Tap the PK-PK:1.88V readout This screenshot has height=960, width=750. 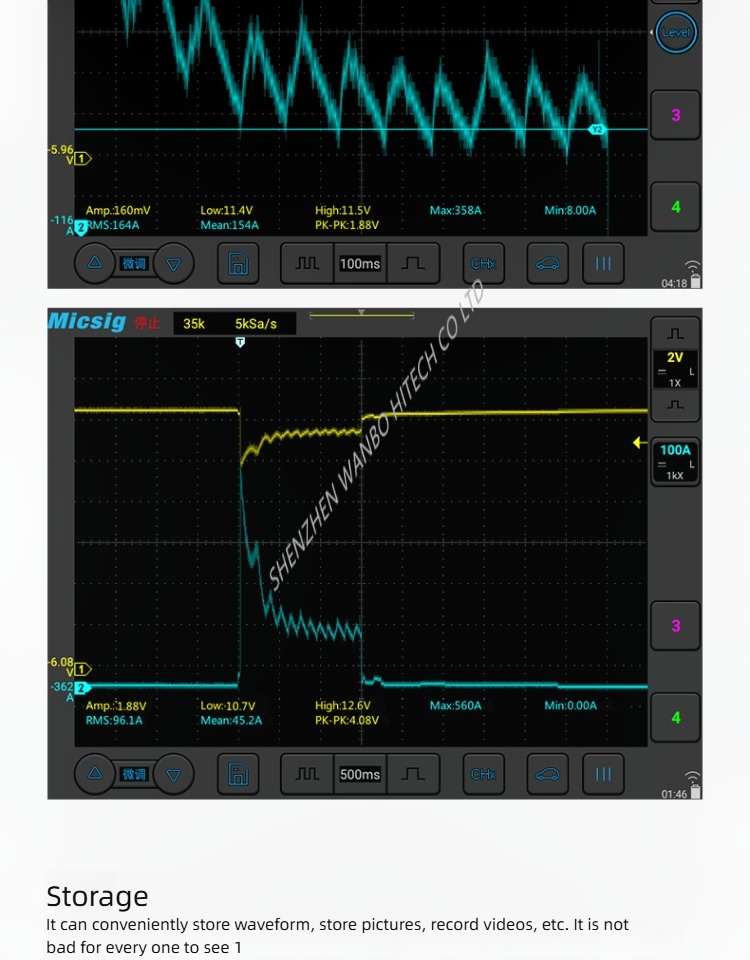pos(347,225)
